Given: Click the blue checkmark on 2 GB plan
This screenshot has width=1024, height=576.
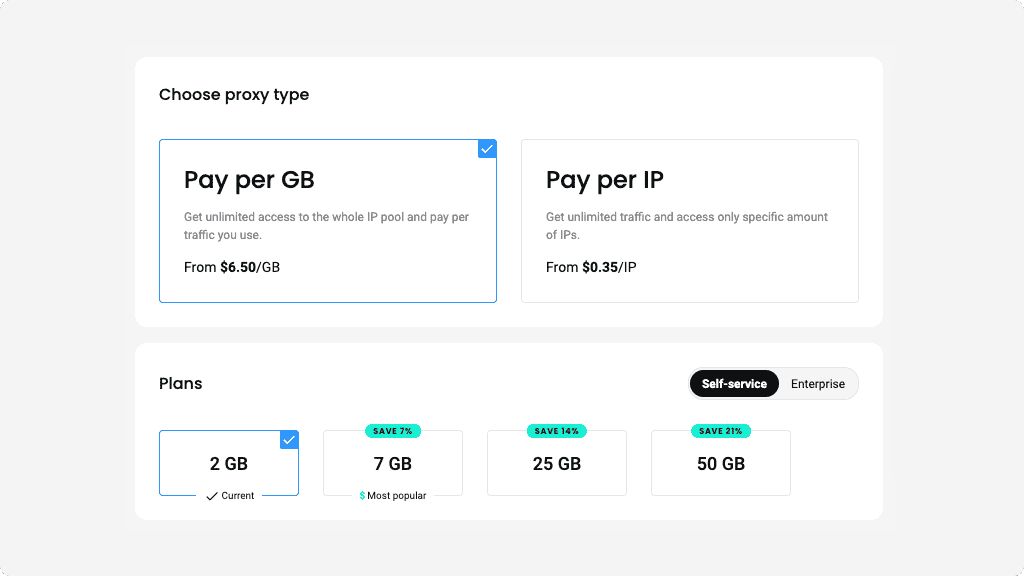Looking at the screenshot, I should (289, 440).
